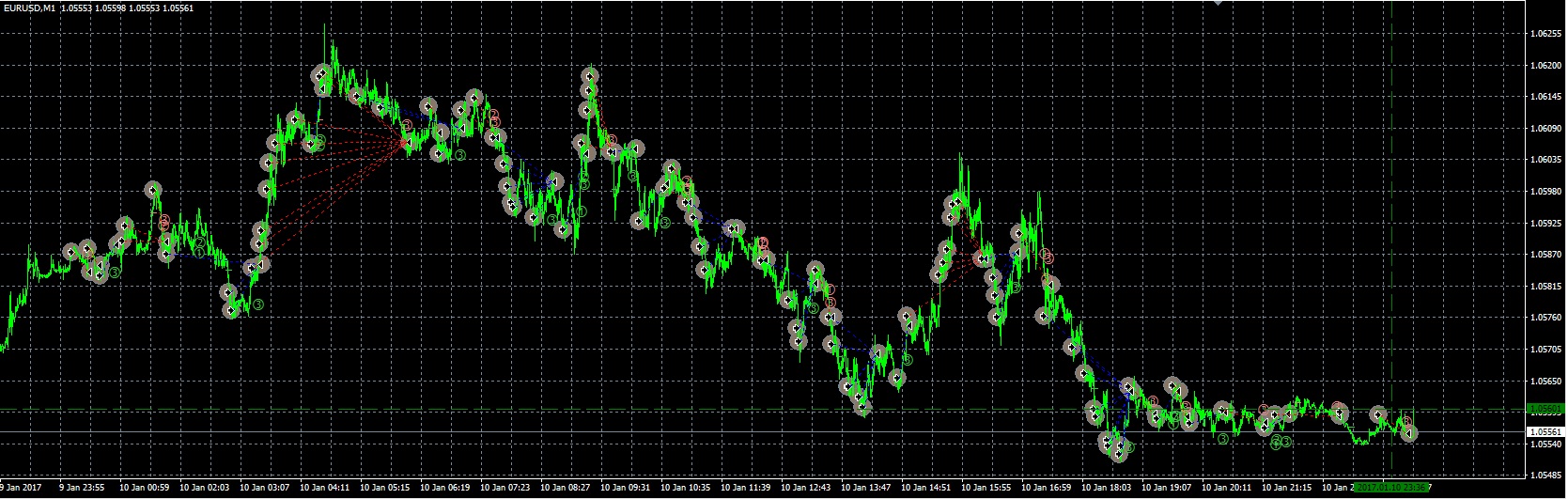Image resolution: width=1568 pixels, height=499 pixels.
Task: Click the 1.05650 price scale label
Action: click(1545, 382)
